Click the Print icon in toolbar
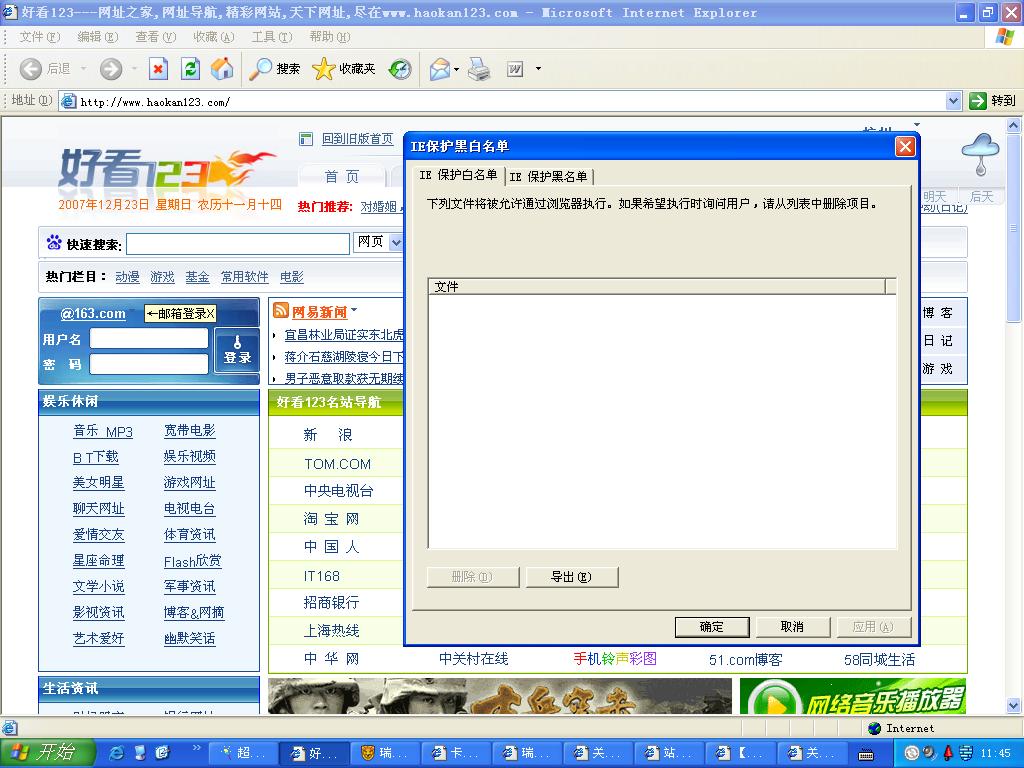This screenshot has height=768, width=1024. (x=479, y=69)
